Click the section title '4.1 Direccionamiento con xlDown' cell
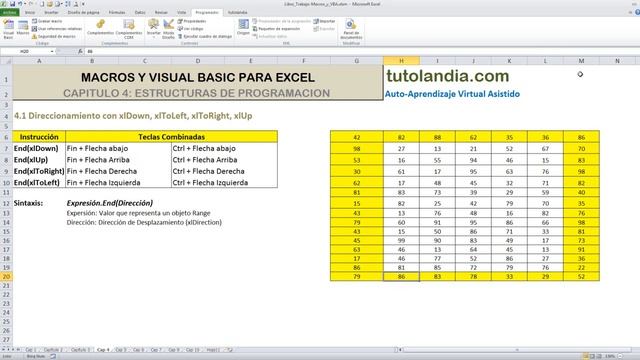 pos(133,116)
